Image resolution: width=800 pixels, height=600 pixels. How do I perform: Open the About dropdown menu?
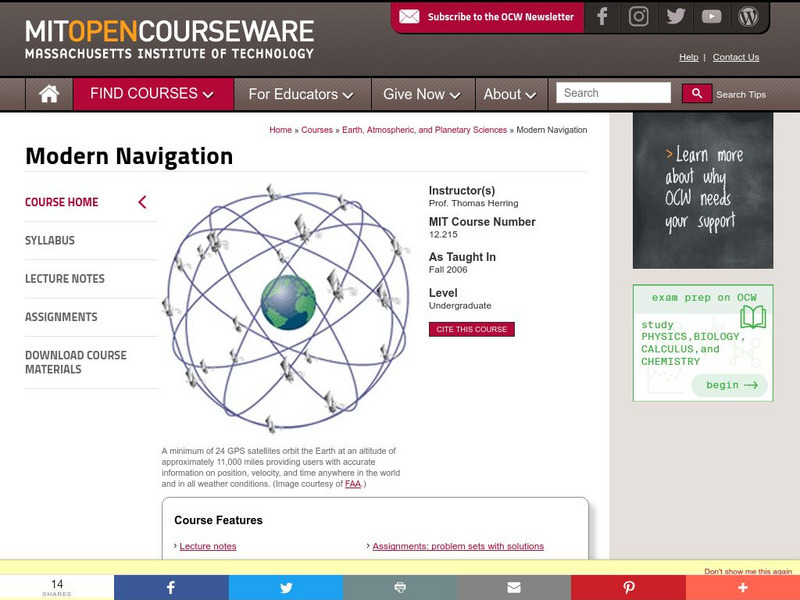point(511,94)
